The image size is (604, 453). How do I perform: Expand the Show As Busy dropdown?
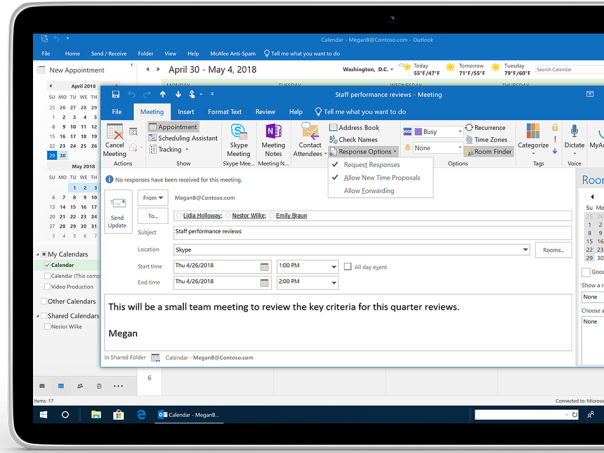click(460, 131)
